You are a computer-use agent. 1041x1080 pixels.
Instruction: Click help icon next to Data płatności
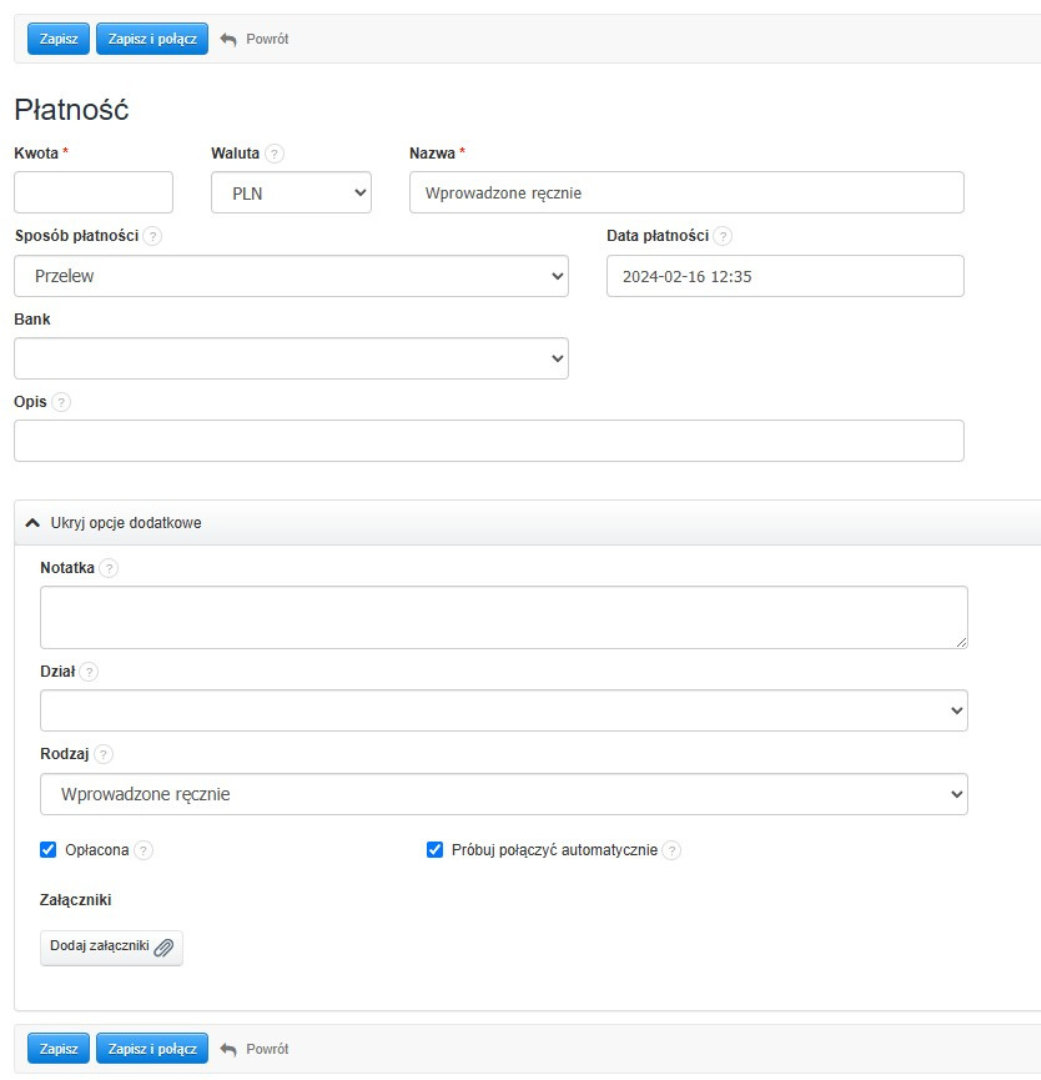724,236
